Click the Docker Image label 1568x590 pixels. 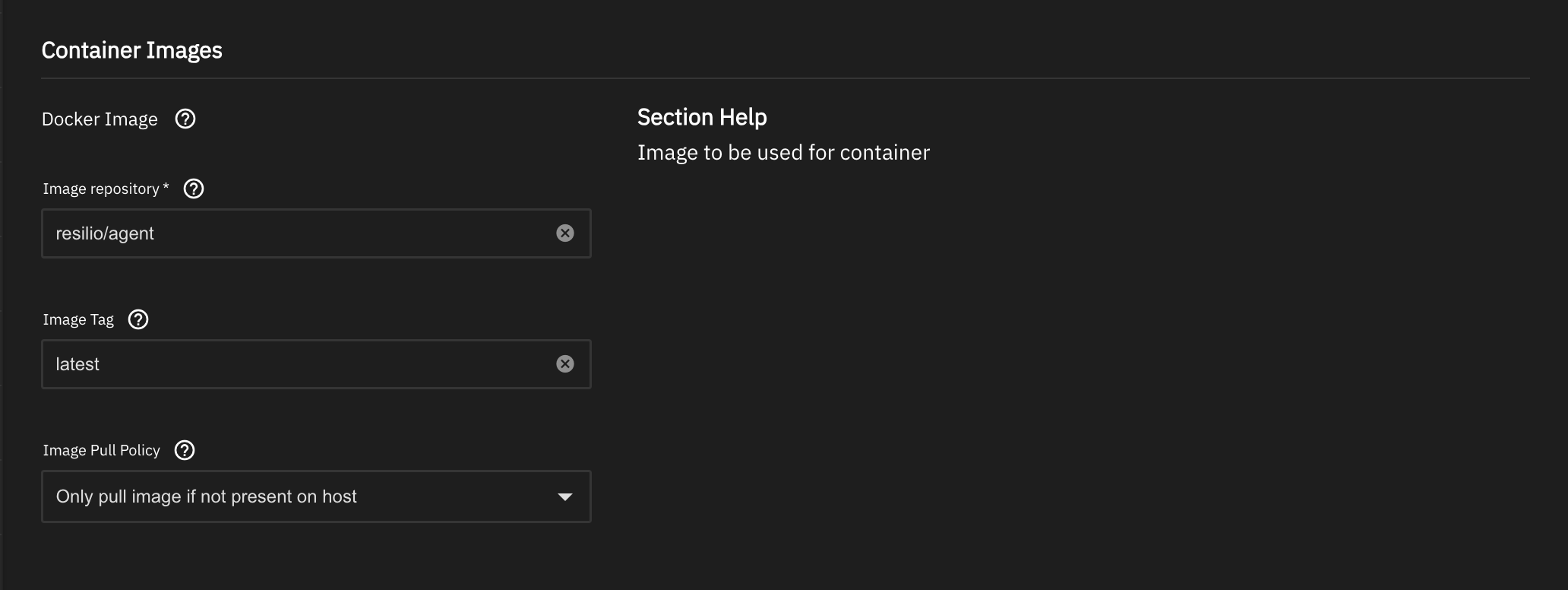coord(100,119)
